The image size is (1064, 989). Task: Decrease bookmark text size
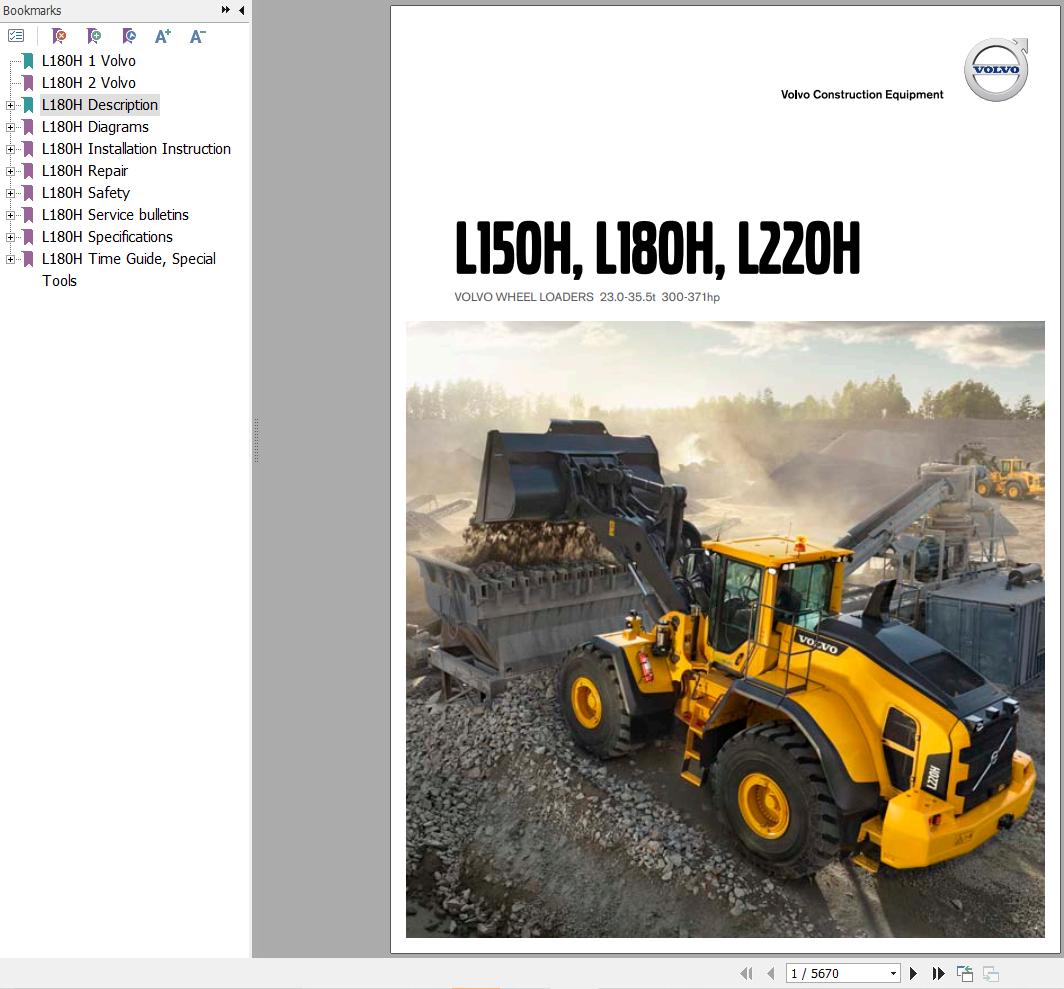197,36
